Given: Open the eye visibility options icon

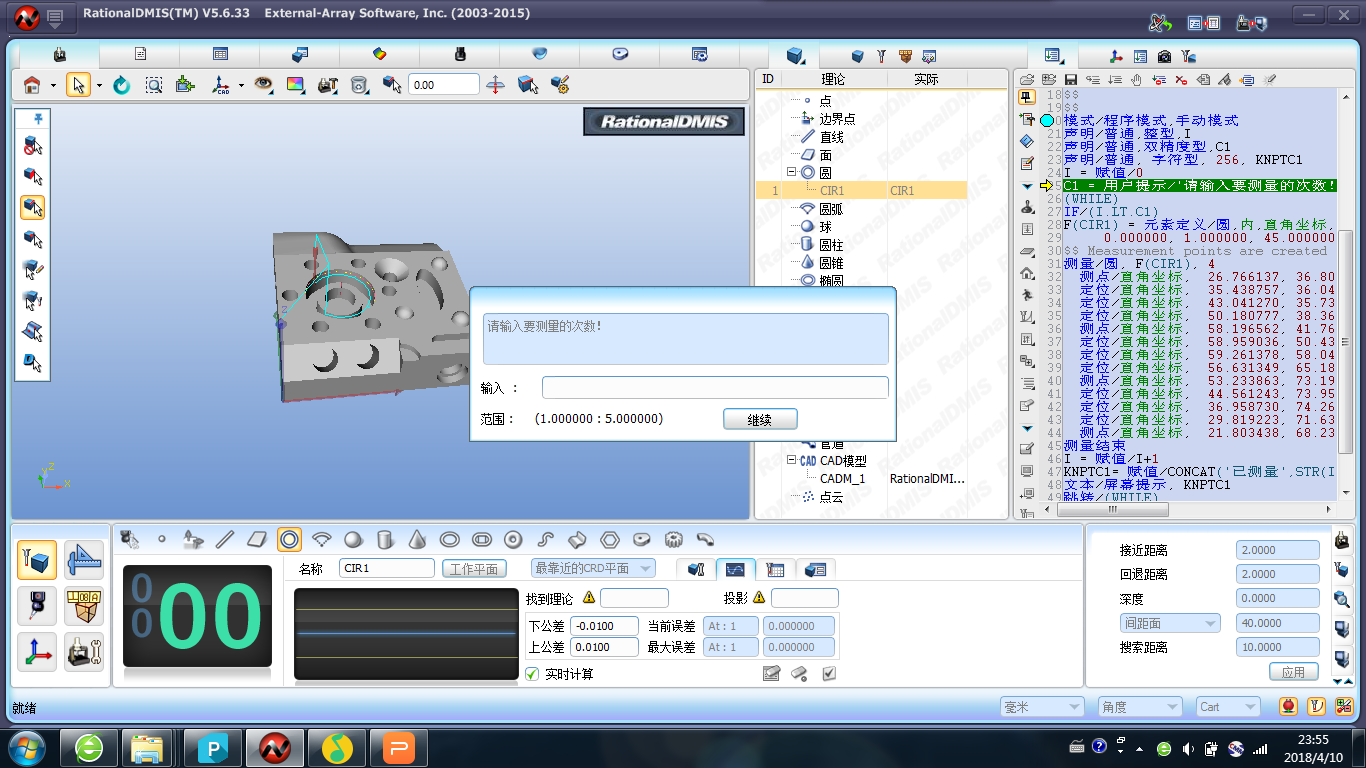Looking at the screenshot, I should (x=263, y=85).
